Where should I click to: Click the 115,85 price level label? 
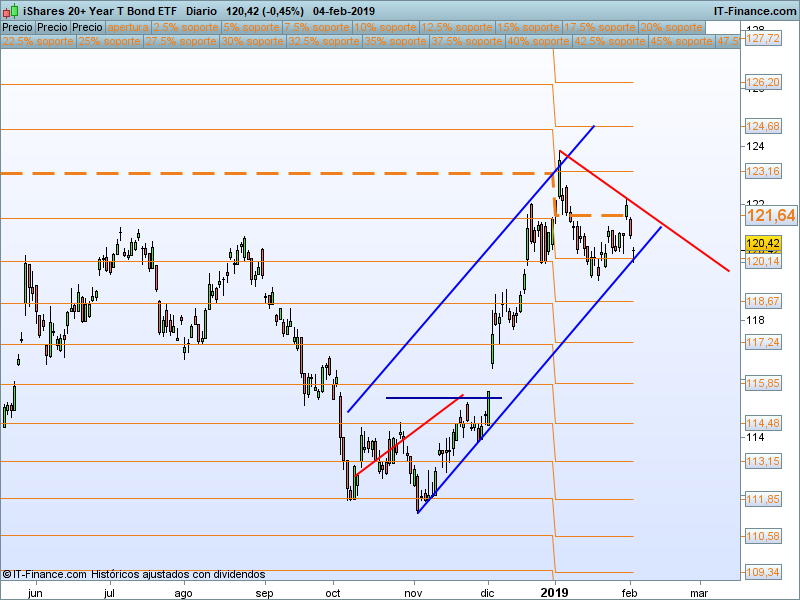[763, 383]
